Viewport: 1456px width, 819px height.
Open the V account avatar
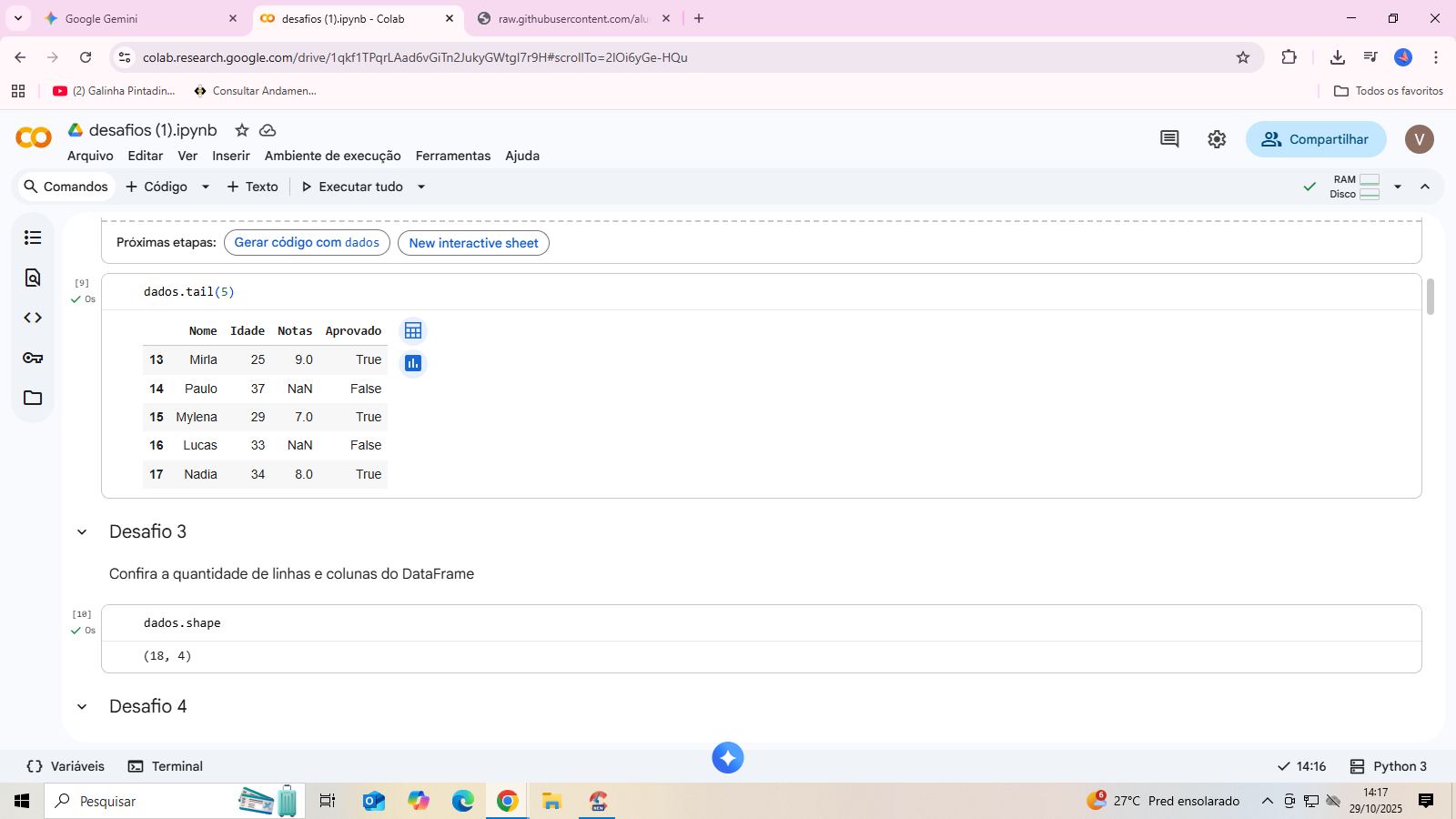point(1420,139)
